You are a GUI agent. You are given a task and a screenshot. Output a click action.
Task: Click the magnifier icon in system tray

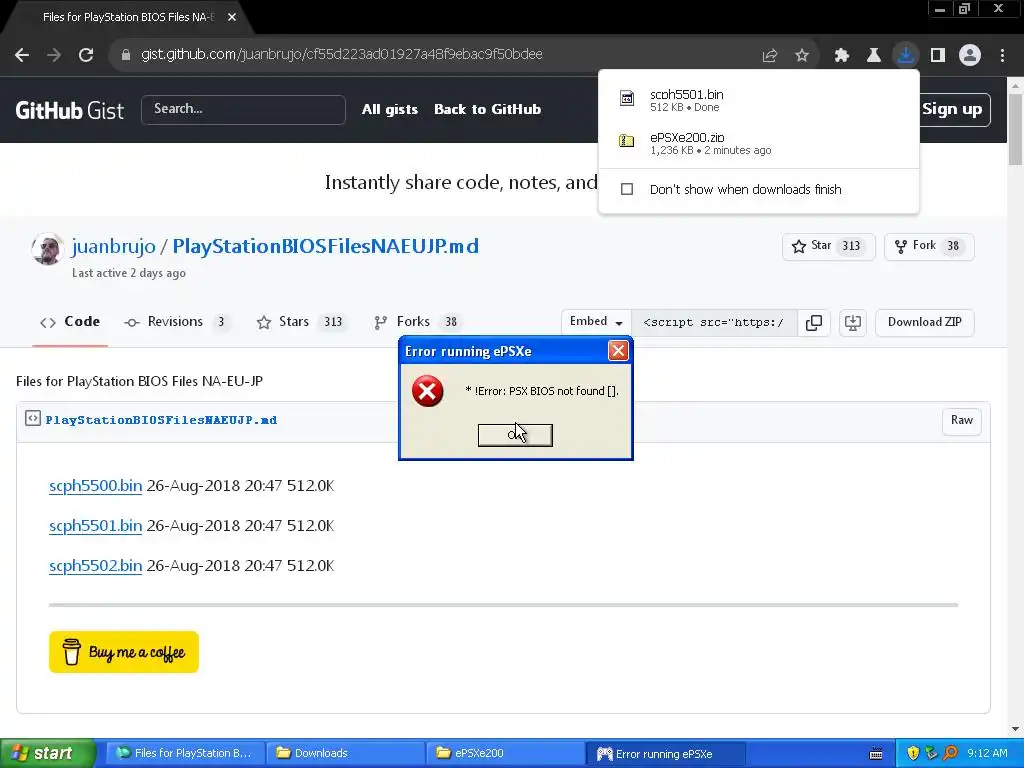click(950, 753)
